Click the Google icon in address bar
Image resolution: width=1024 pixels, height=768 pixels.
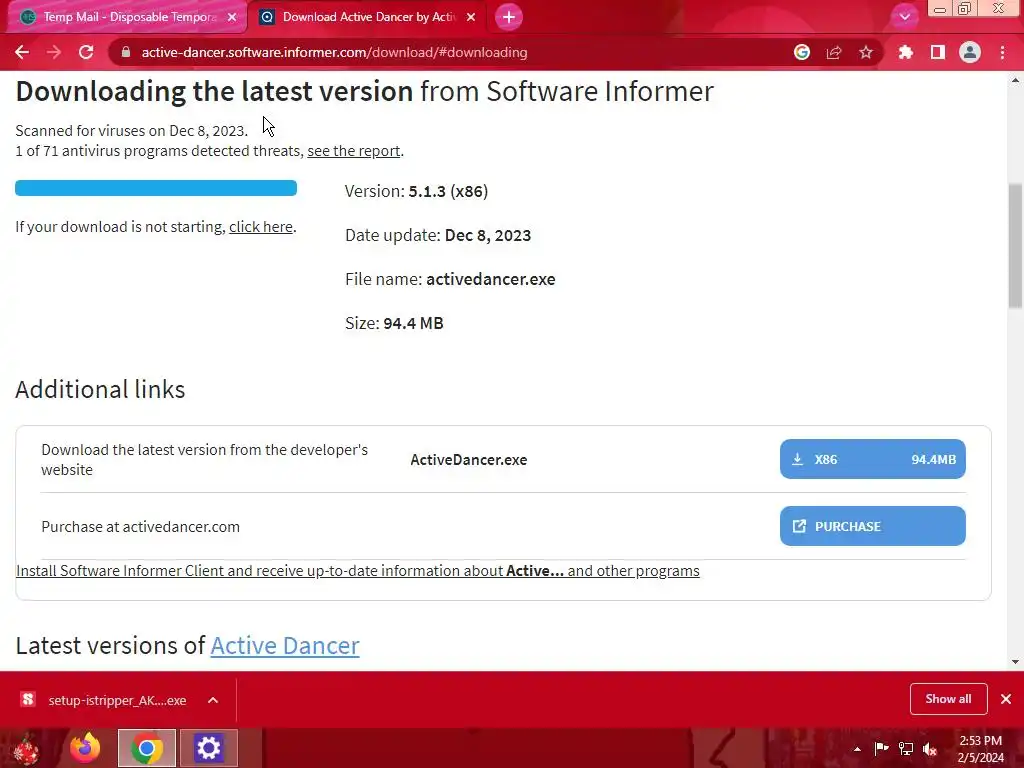point(802,52)
